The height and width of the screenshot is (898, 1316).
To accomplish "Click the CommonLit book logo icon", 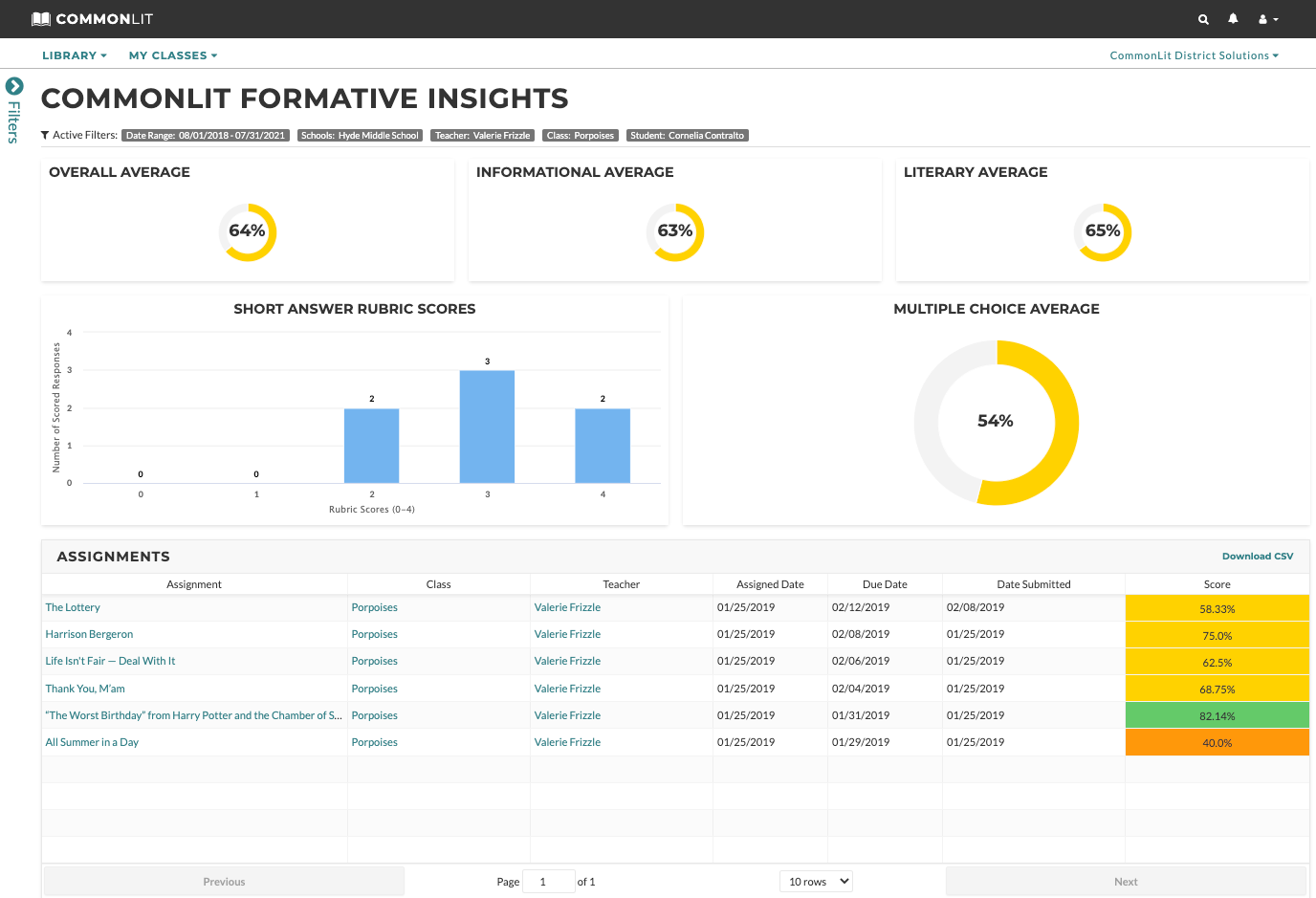I will click(41, 19).
